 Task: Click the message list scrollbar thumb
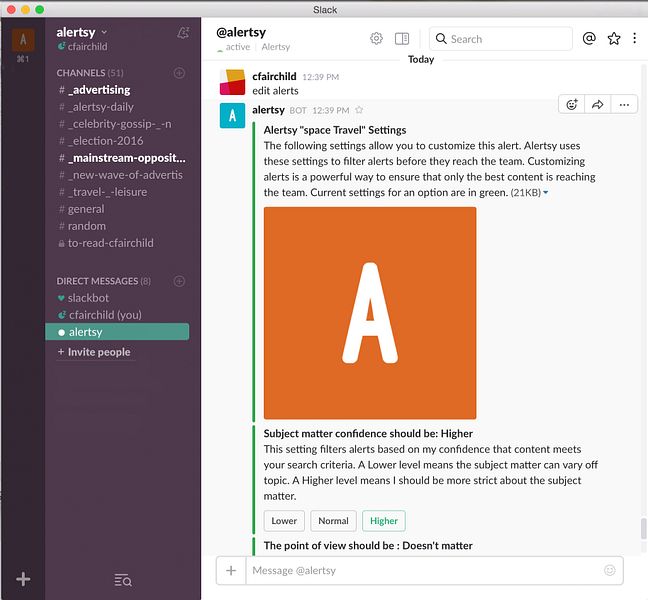click(x=643, y=529)
